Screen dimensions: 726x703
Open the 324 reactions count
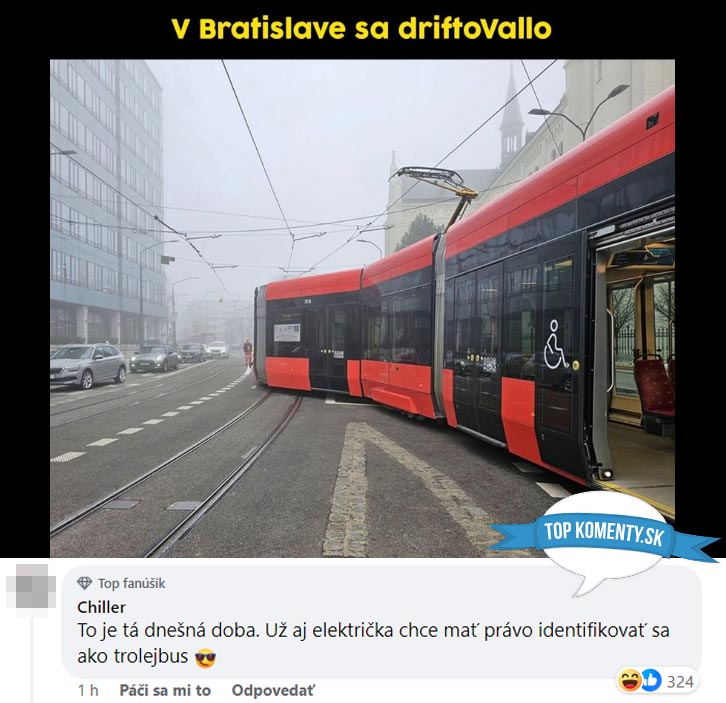(x=680, y=682)
